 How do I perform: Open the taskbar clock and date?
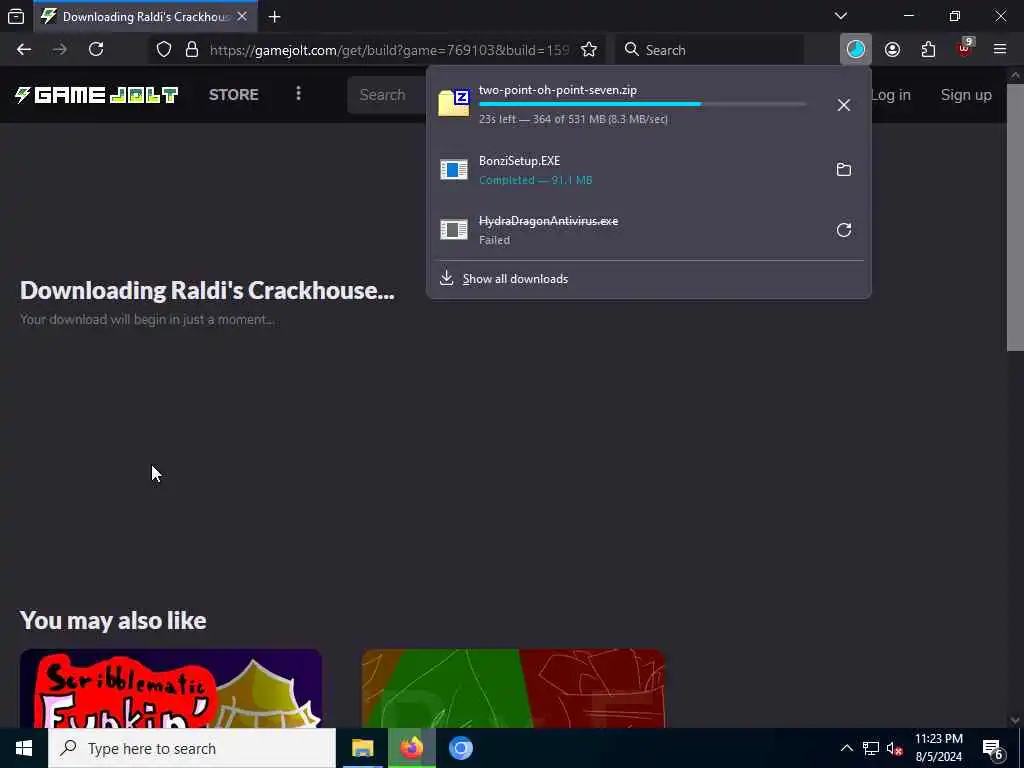point(938,748)
